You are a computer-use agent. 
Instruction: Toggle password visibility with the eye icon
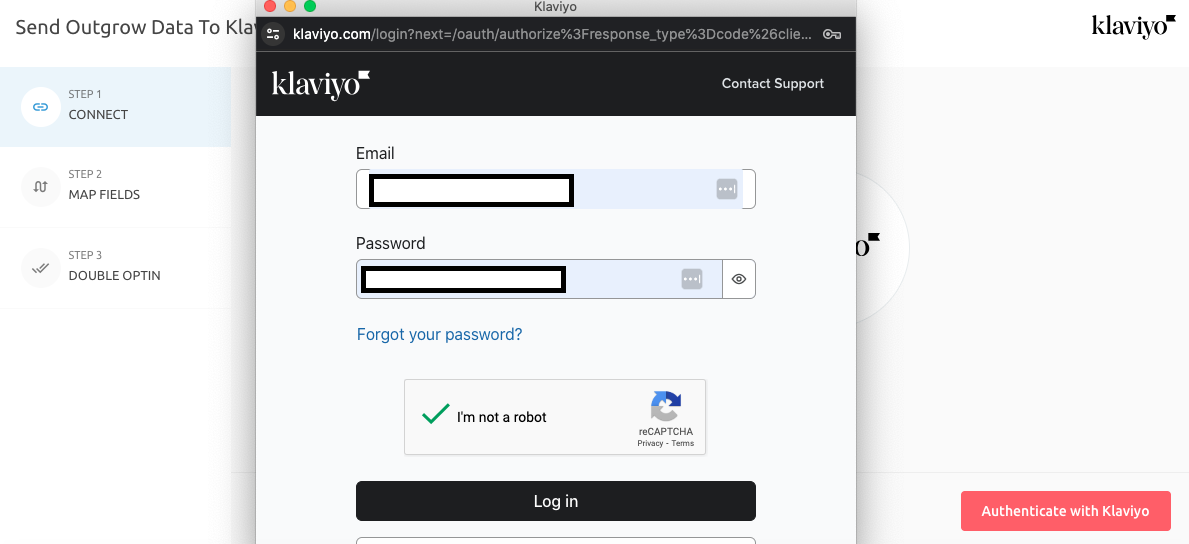(739, 279)
